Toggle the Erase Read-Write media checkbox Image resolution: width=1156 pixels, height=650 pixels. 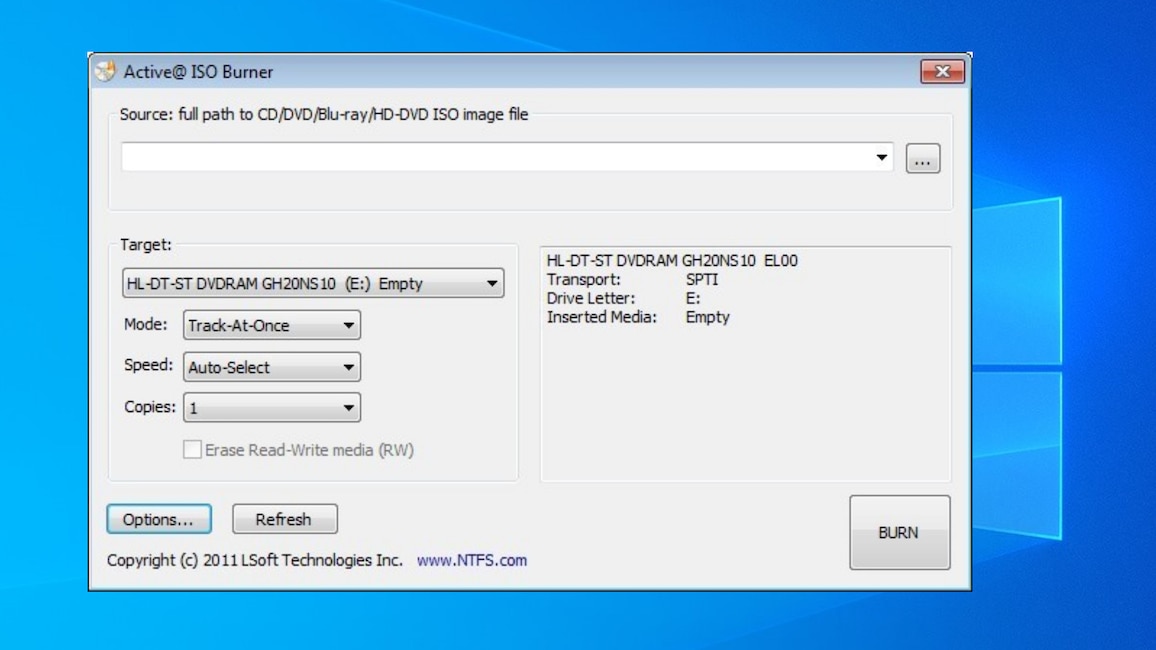point(192,450)
